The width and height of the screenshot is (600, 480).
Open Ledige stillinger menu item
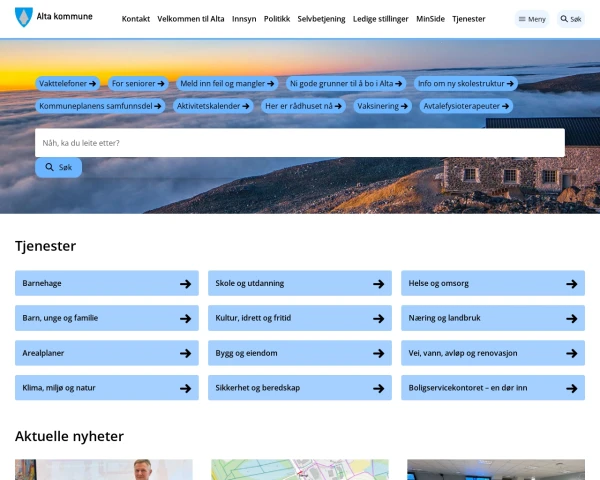(x=380, y=19)
